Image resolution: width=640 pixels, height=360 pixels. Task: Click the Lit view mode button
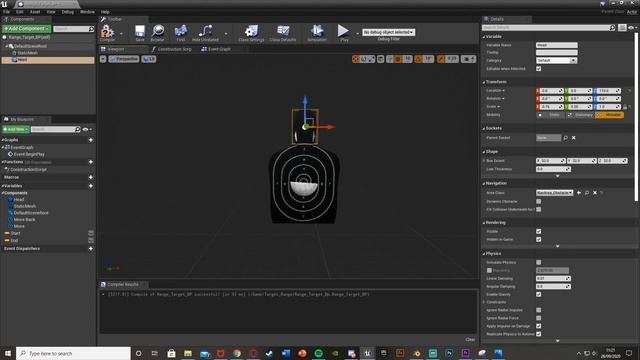click(149, 59)
